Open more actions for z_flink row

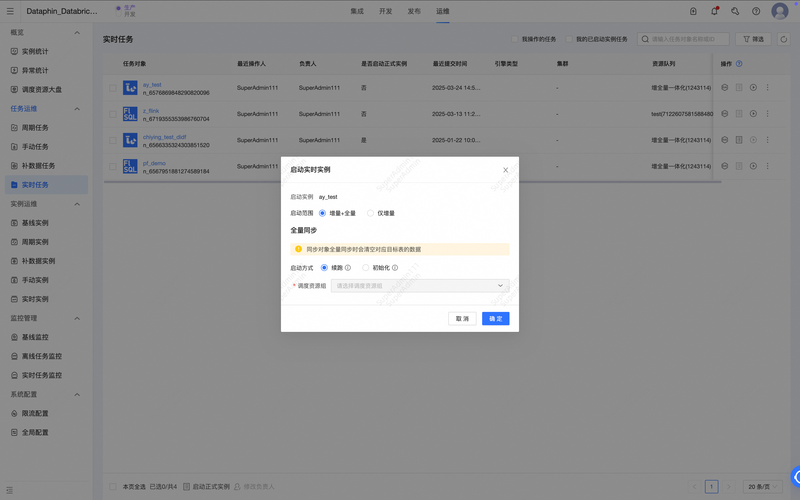[x=767, y=114]
